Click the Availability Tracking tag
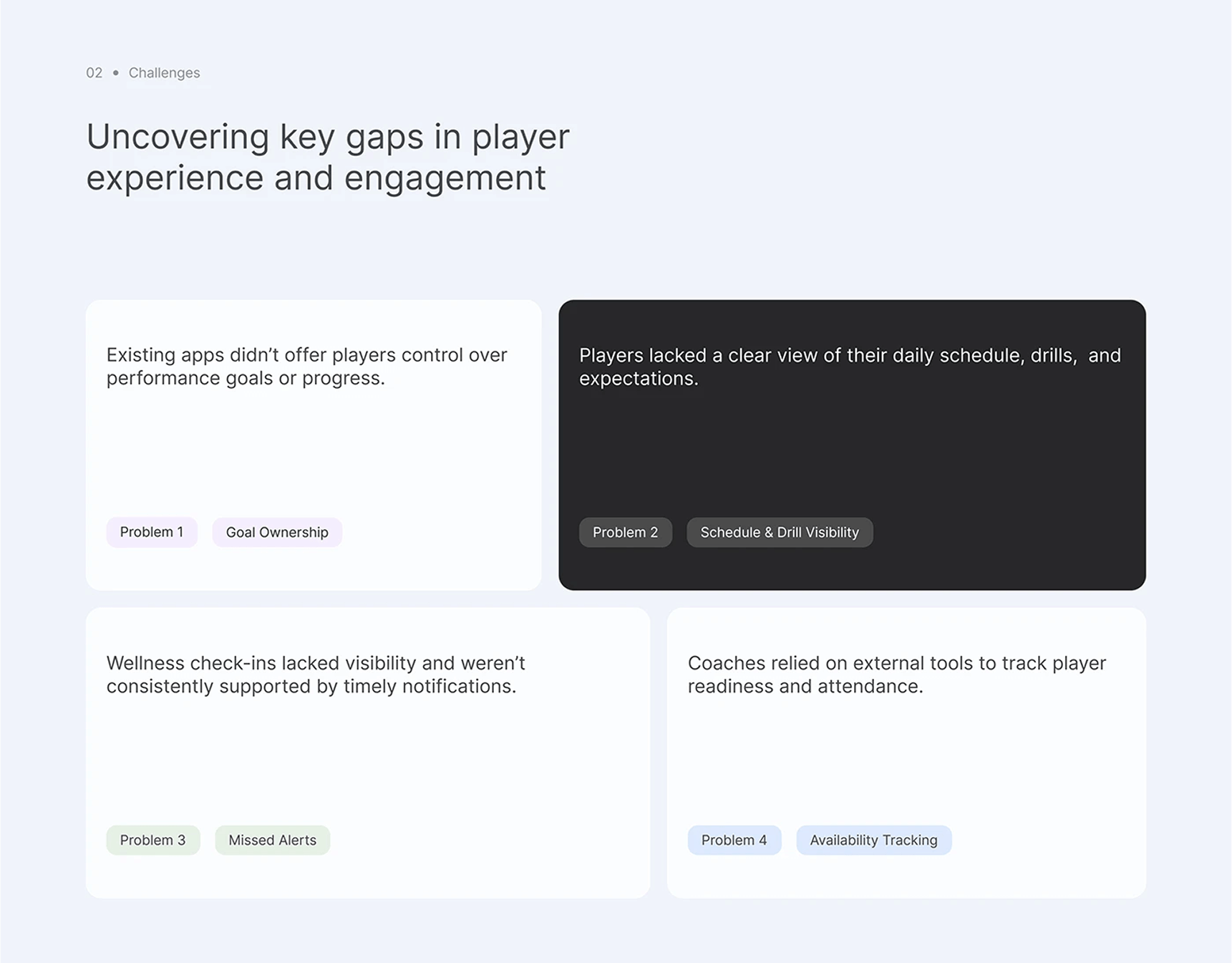This screenshot has width=1232, height=963. tap(873, 840)
